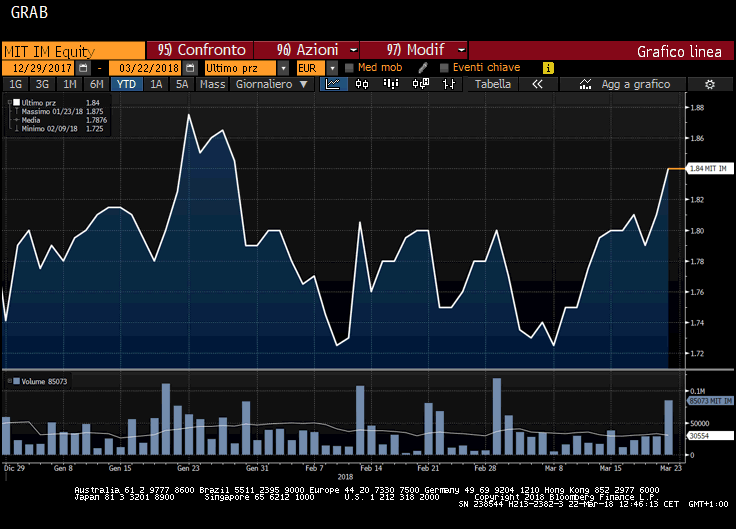Open the end date calendar picker

pyautogui.click(x=189, y=67)
